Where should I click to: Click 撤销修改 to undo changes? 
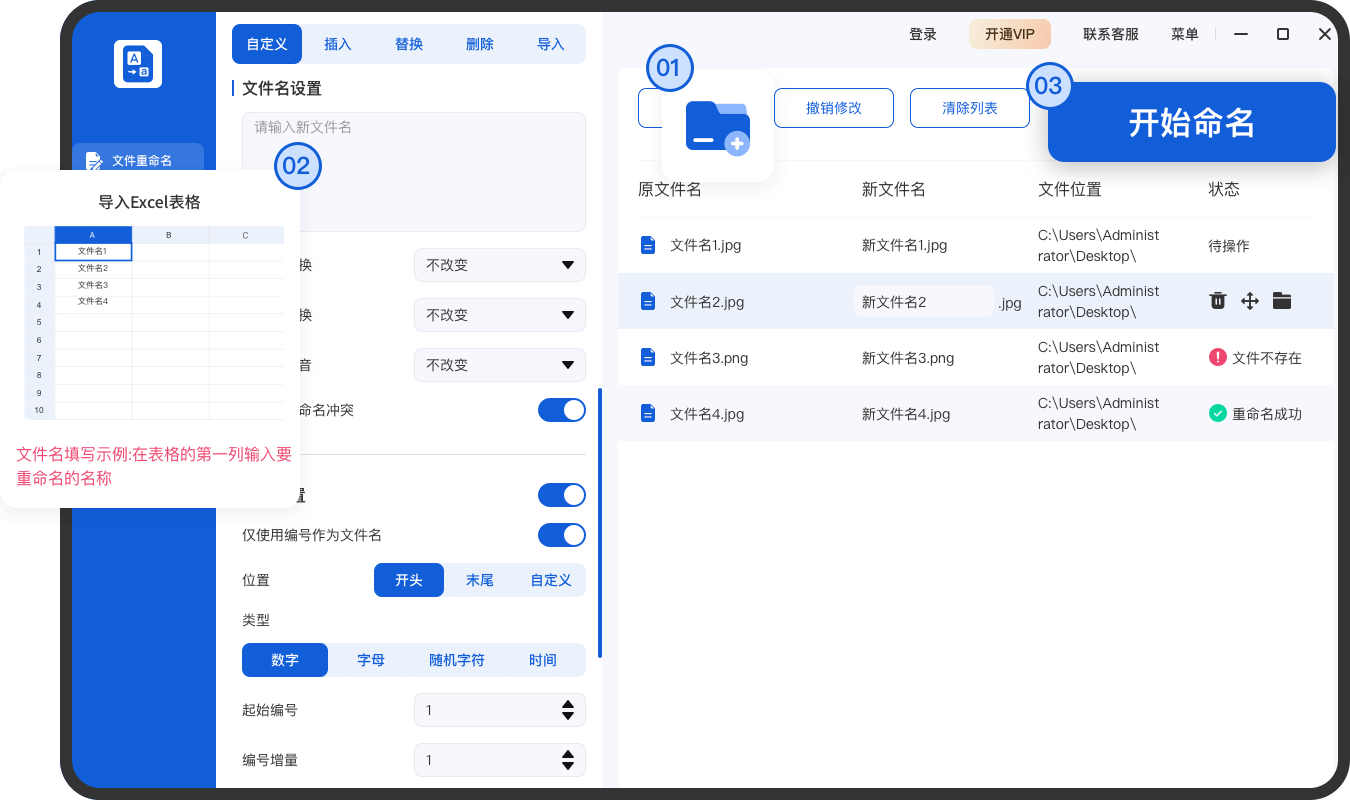pyautogui.click(x=834, y=108)
